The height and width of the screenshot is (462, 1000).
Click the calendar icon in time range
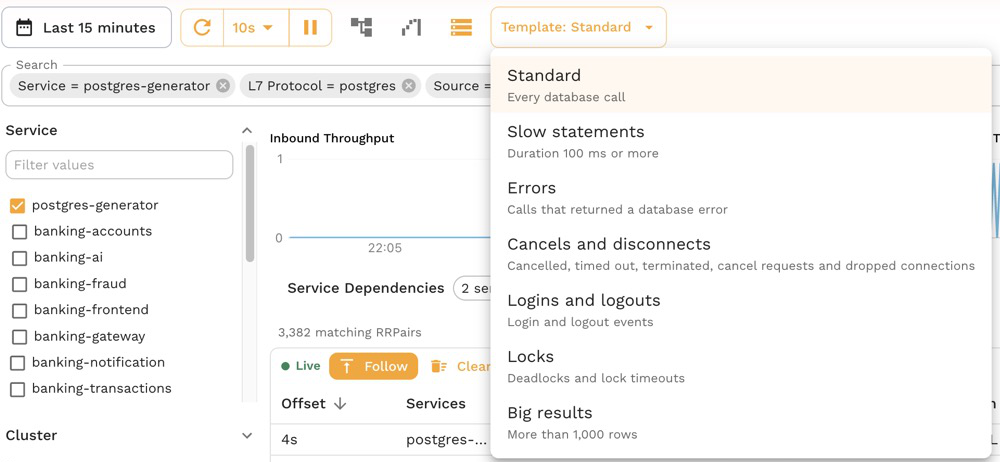coord(24,27)
